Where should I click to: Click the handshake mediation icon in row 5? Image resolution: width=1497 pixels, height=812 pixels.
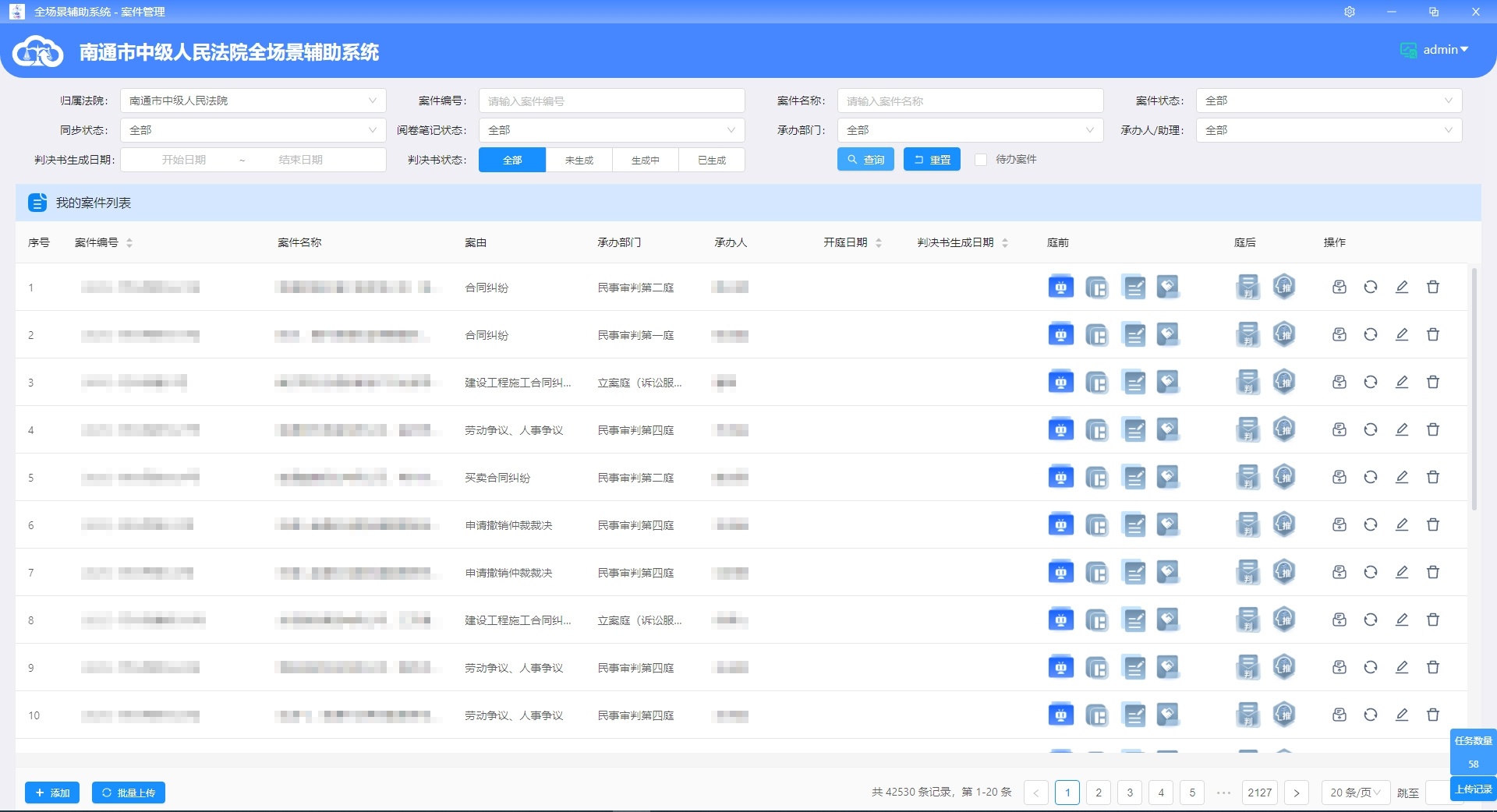pos(1167,477)
